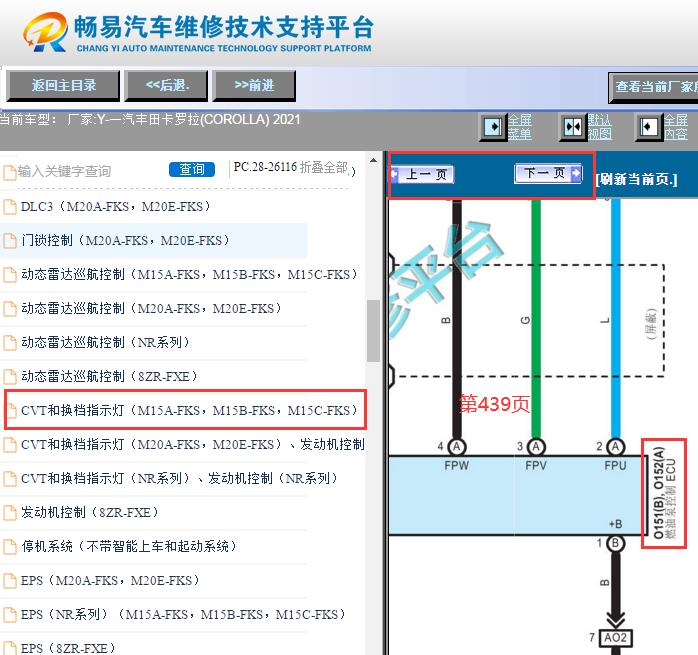
Task: Open DLC3 (M20A-FKS, M20E-FKS) entry
Action: [x=116, y=207]
